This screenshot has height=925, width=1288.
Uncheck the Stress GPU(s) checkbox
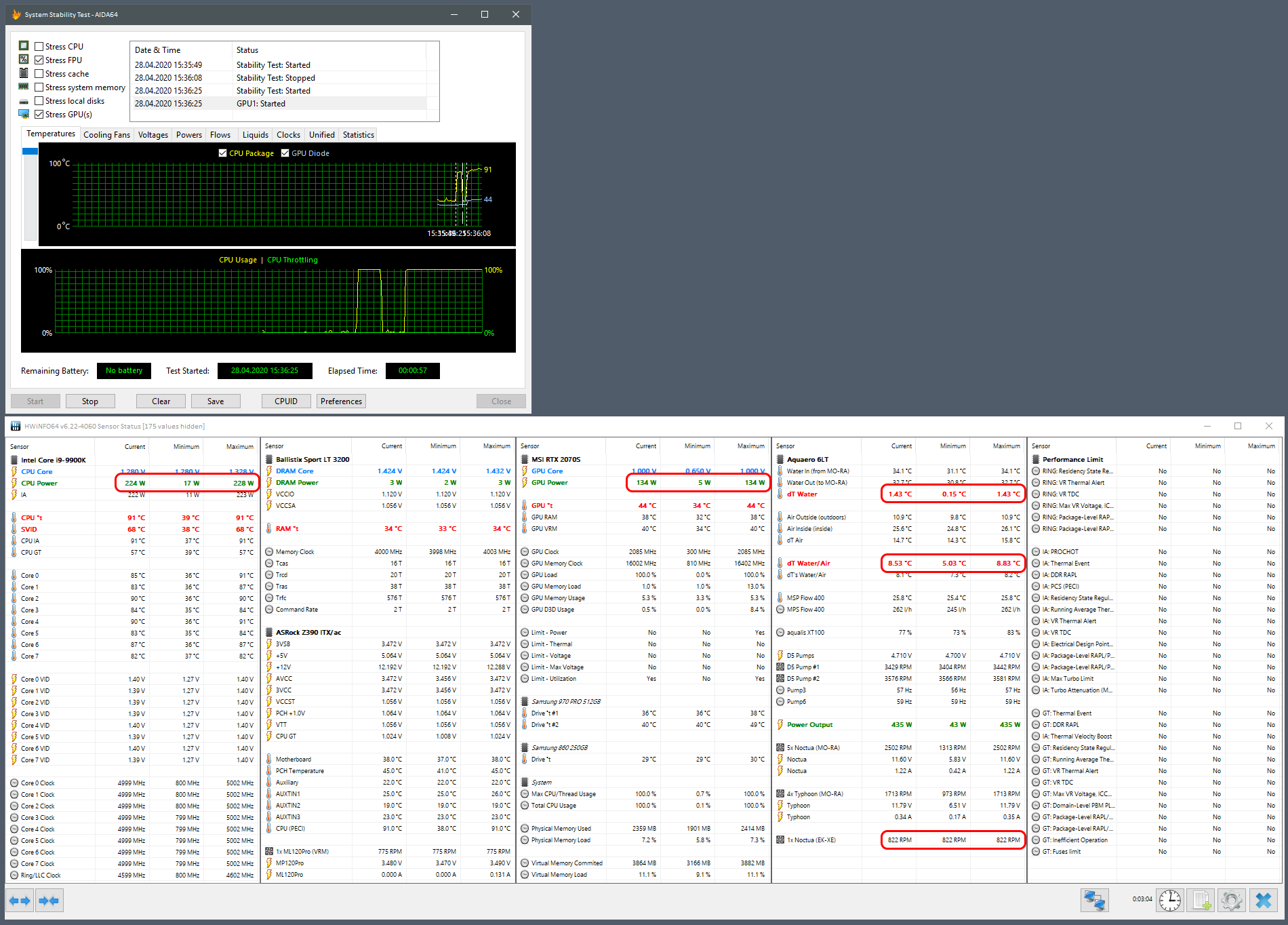pos(39,114)
